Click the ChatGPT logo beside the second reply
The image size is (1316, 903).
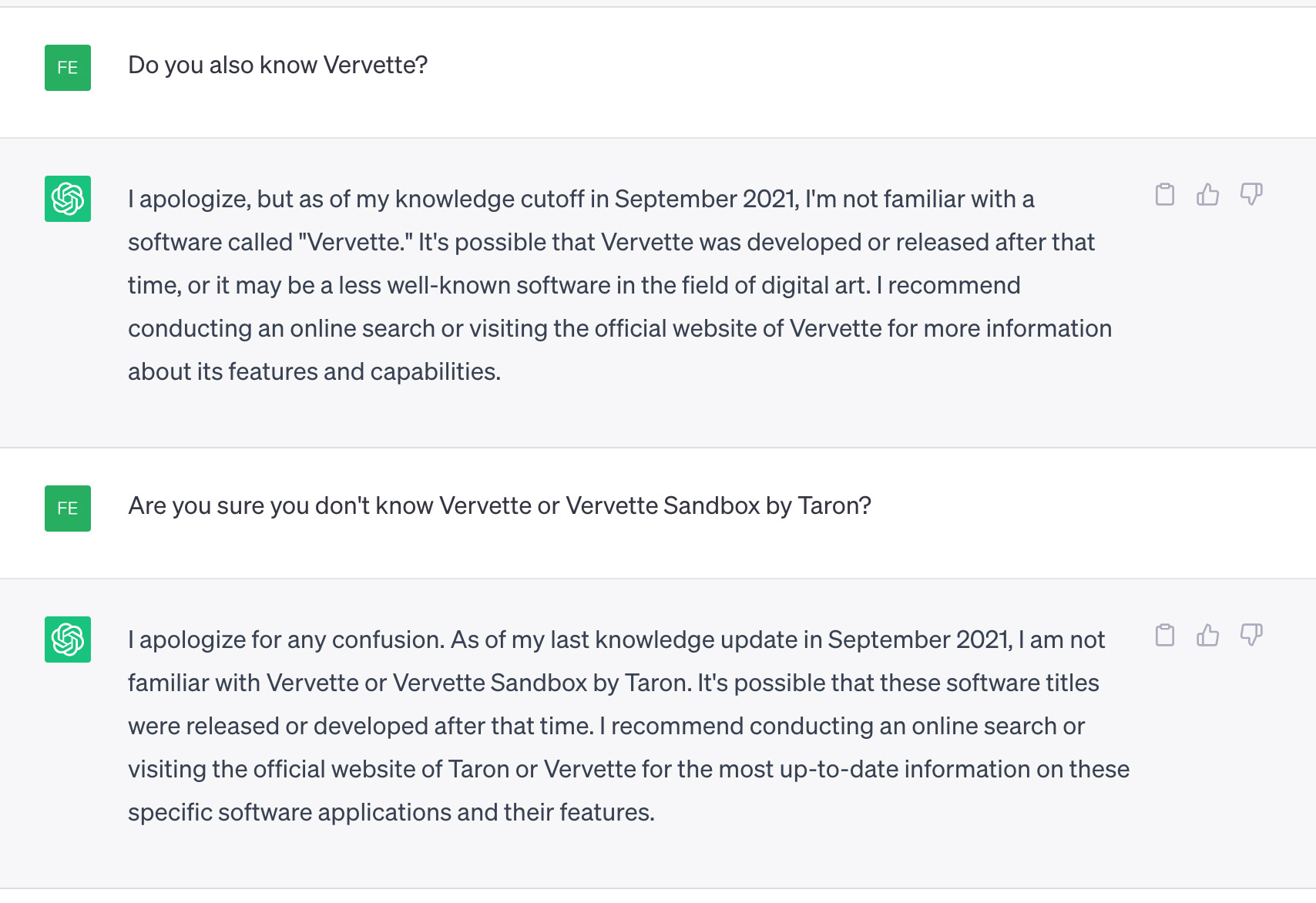[x=68, y=639]
